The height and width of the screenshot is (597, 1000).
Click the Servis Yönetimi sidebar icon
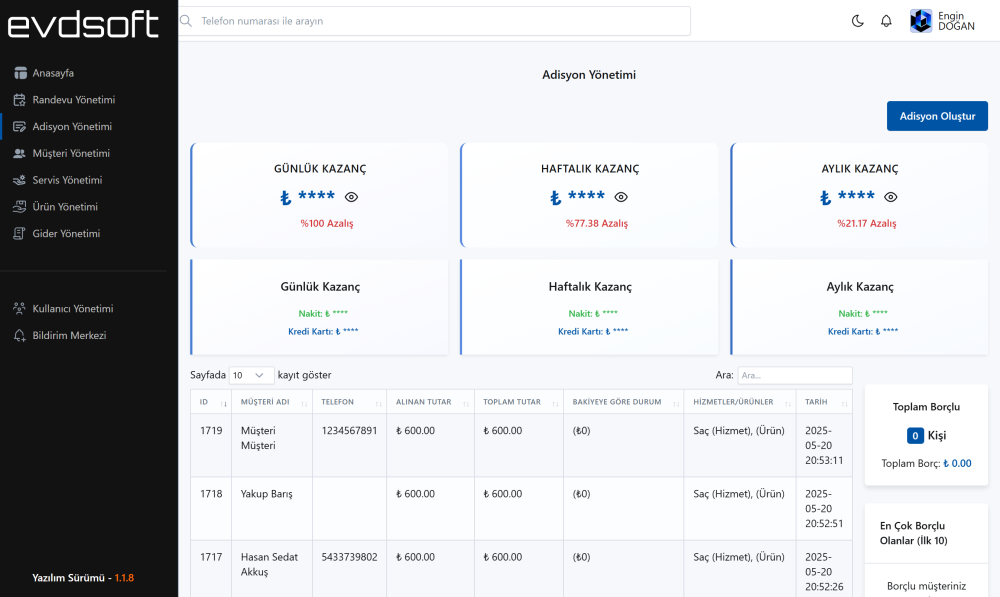coord(20,180)
